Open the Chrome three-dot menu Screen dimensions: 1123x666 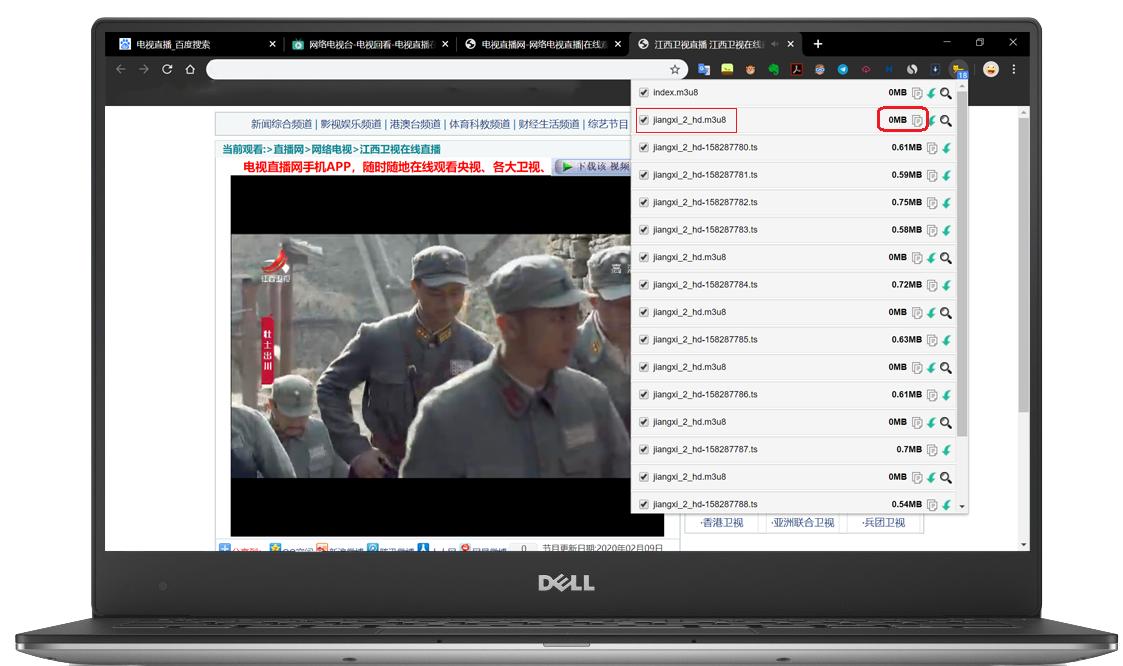1014,69
